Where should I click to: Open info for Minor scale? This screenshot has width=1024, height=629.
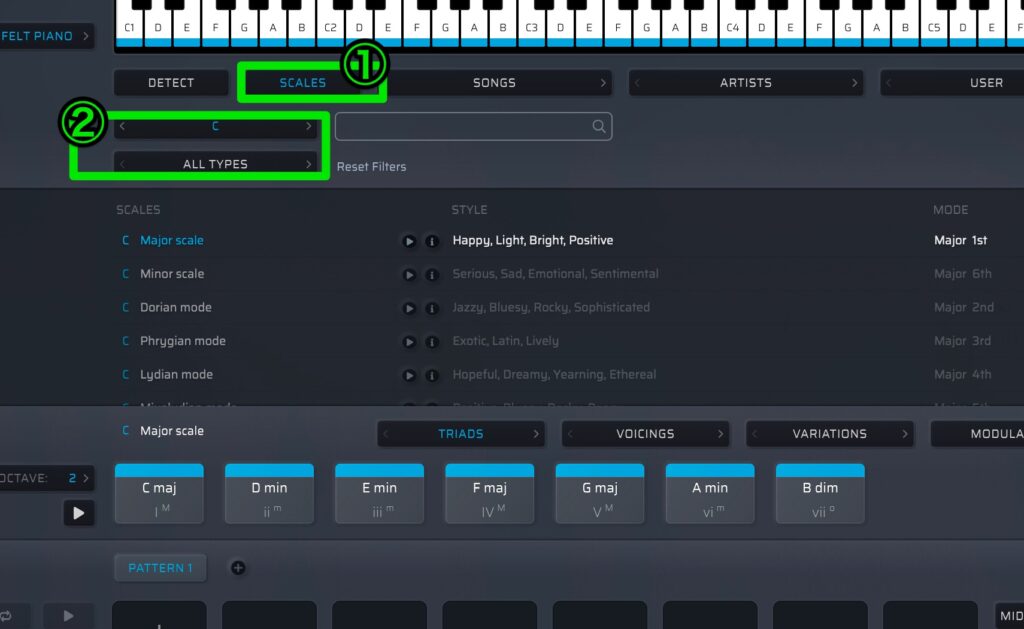click(432, 275)
